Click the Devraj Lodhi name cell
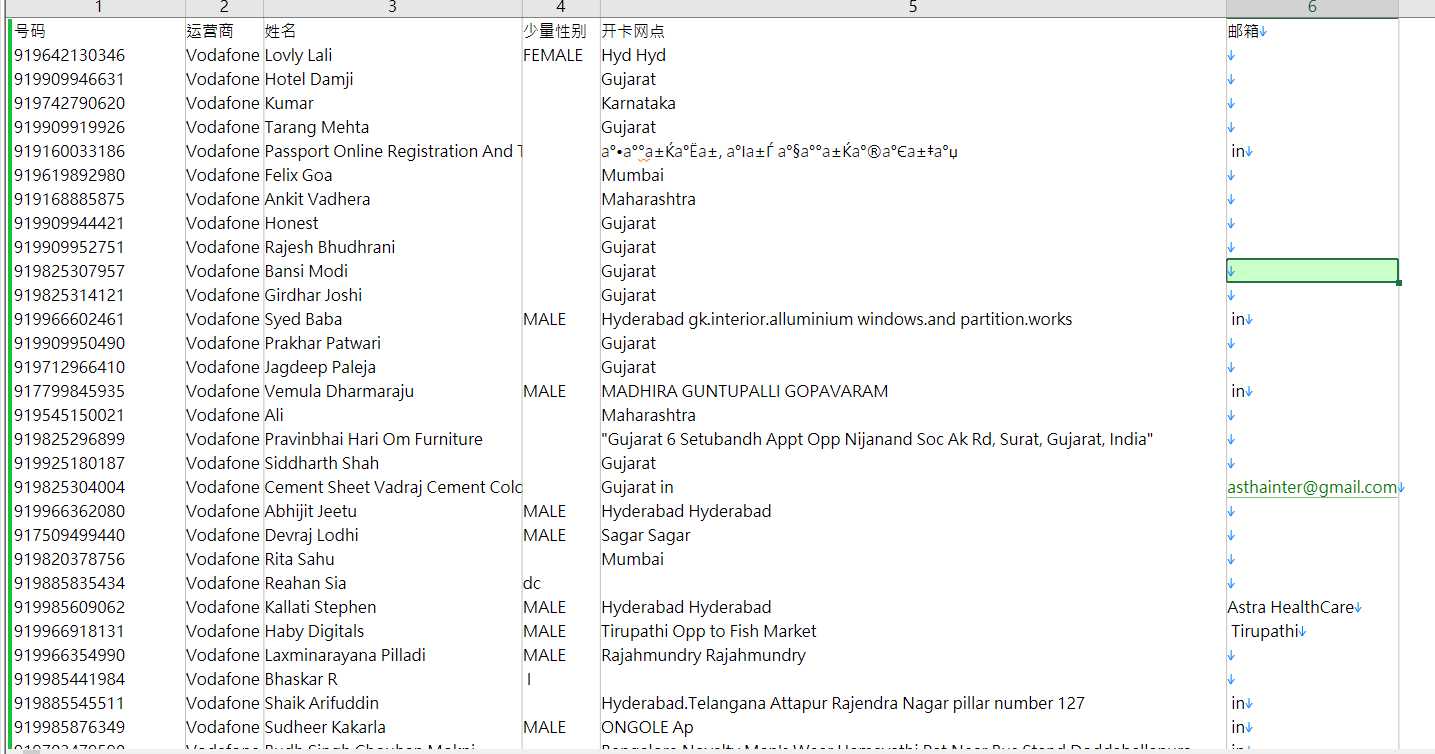 pos(392,535)
